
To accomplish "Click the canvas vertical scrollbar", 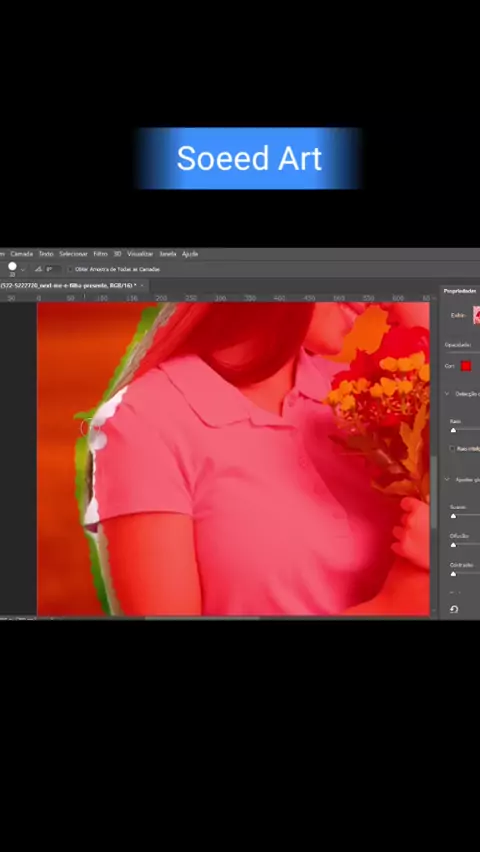I will pyautogui.click(x=434, y=492).
